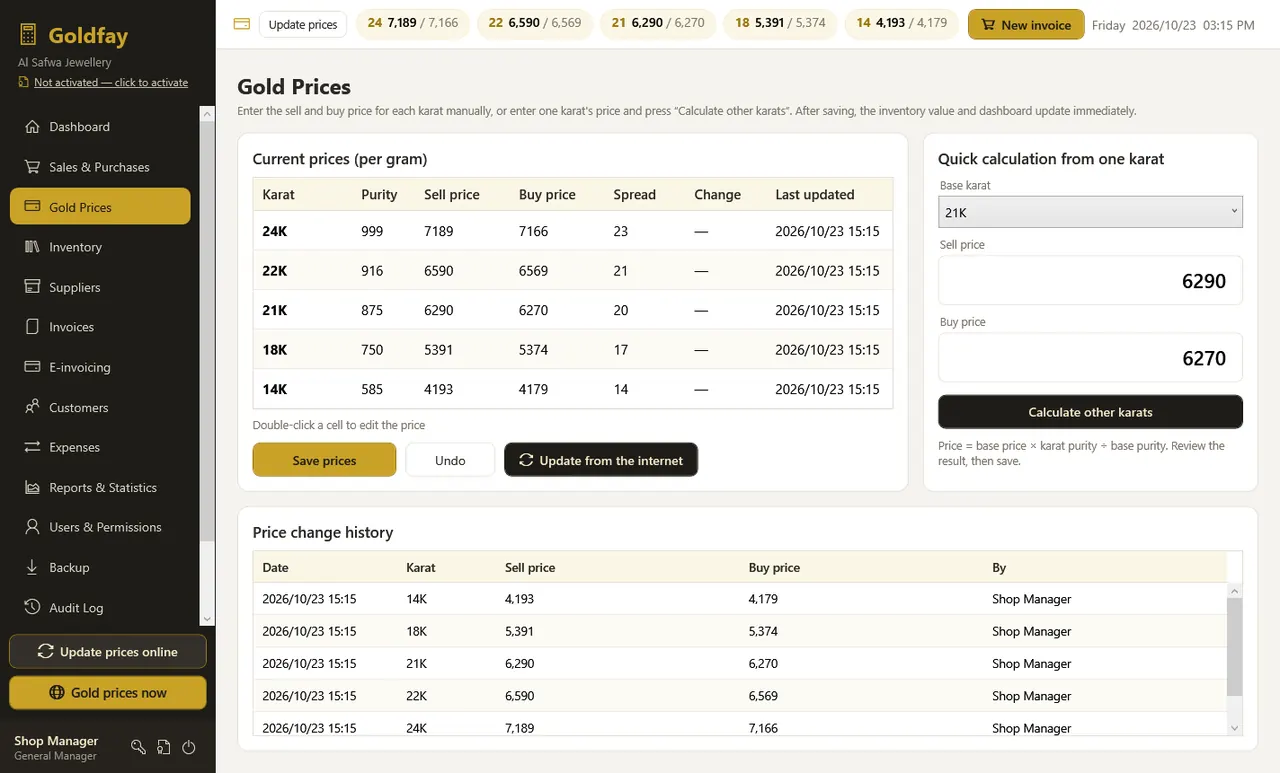Viewport: 1280px width, 773px height.
Task: Click the Audit Log clock icon
Action: (x=32, y=607)
